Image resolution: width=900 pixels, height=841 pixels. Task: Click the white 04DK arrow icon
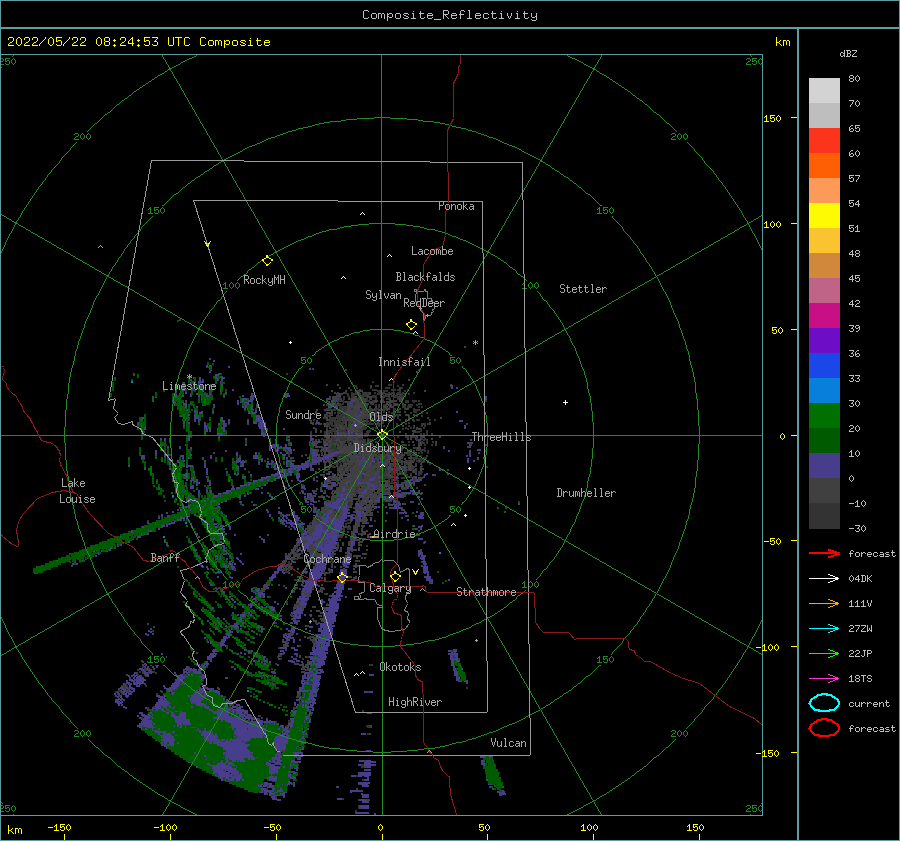(824, 578)
